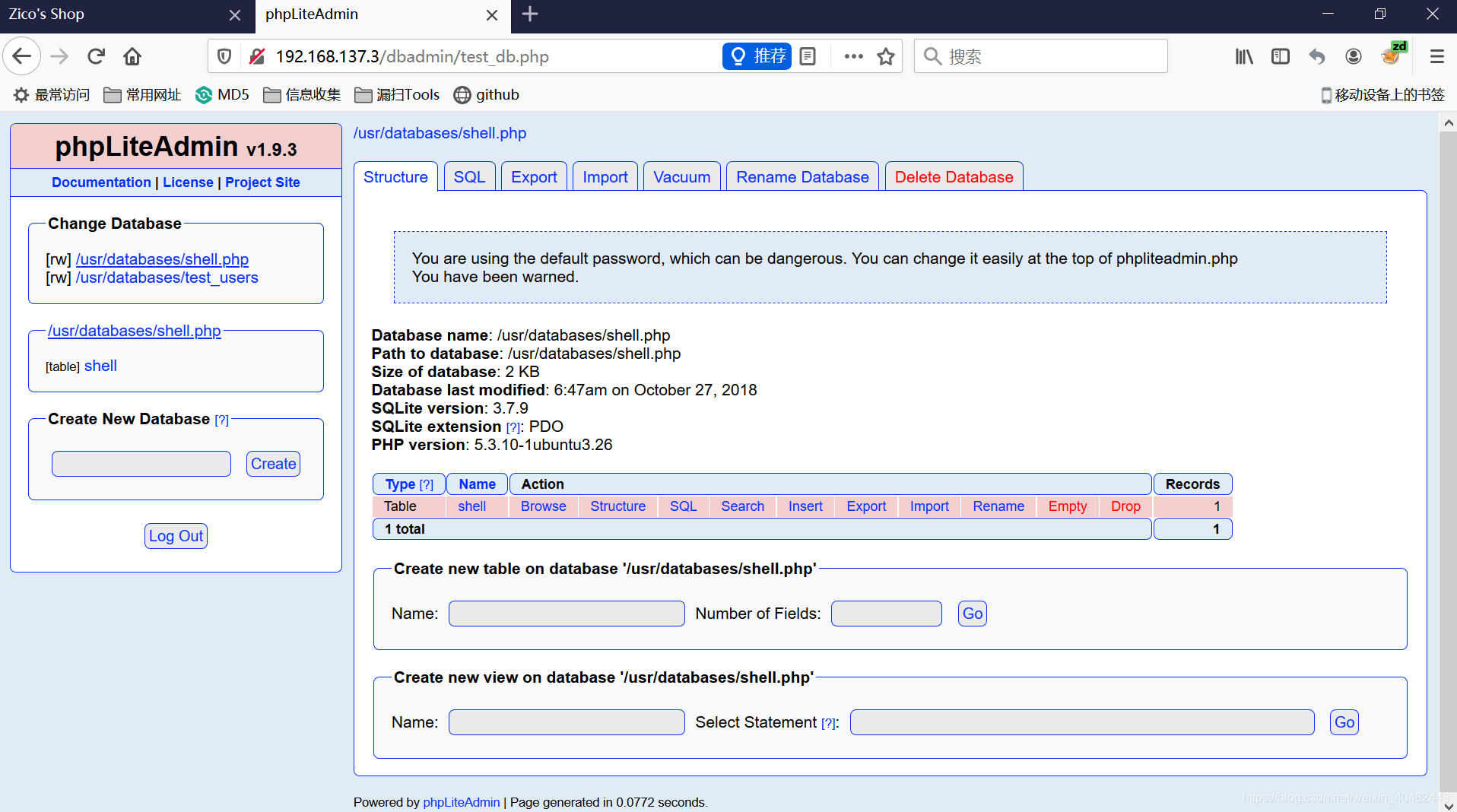Open the Rename Database tab

click(802, 177)
